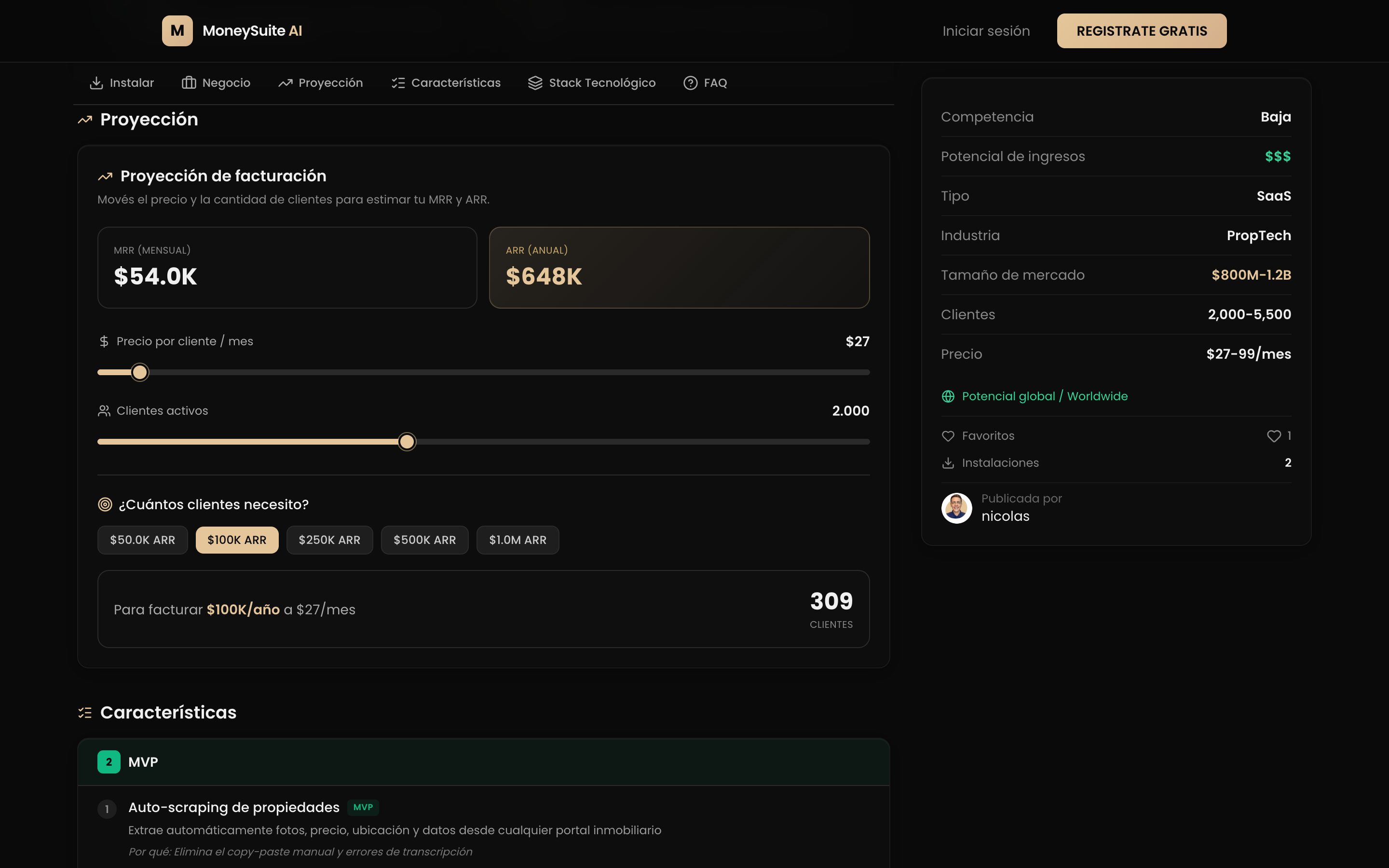Select the $1.0M ARR goal
Viewport: 1389px width, 868px height.
(517, 540)
